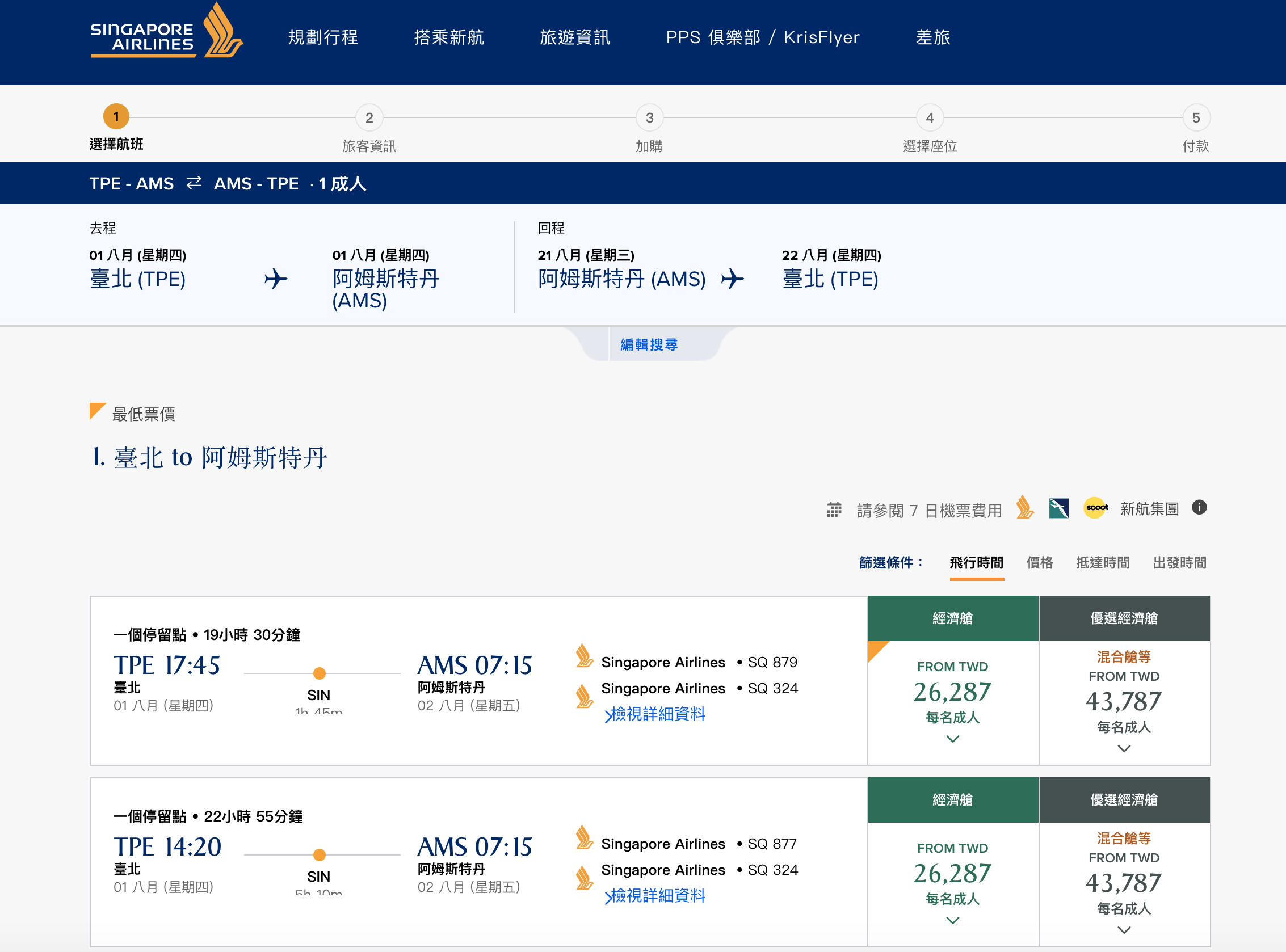Click the round-trip swap arrows icon

194,183
